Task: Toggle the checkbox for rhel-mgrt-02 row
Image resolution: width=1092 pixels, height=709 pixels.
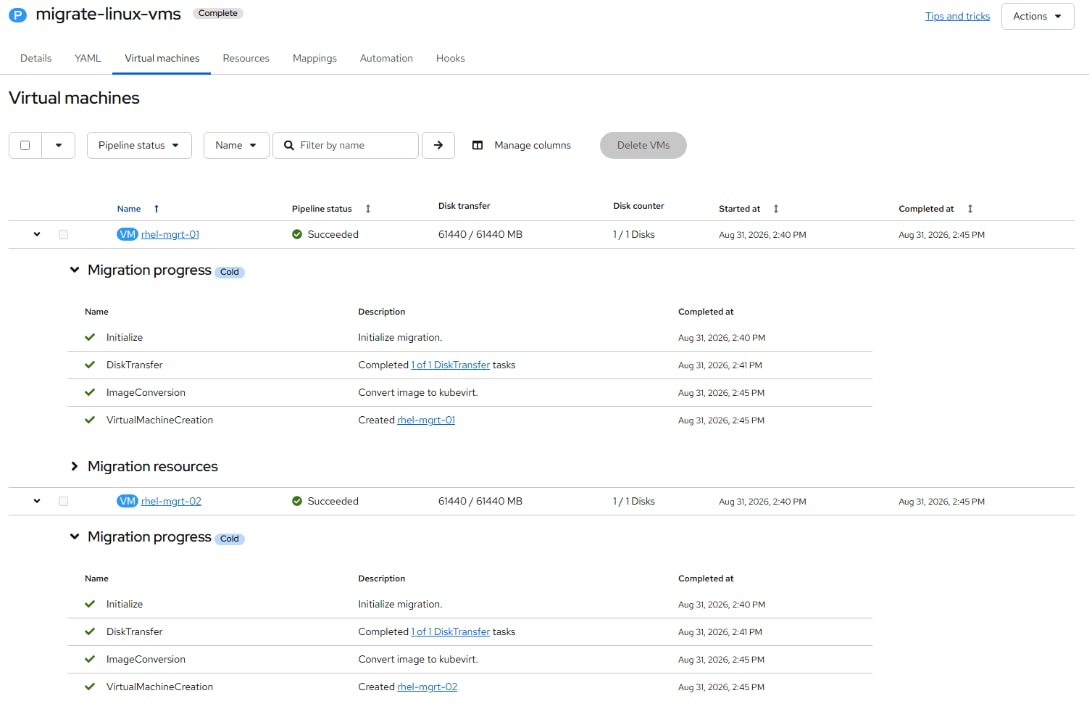Action: pyautogui.click(x=63, y=501)
